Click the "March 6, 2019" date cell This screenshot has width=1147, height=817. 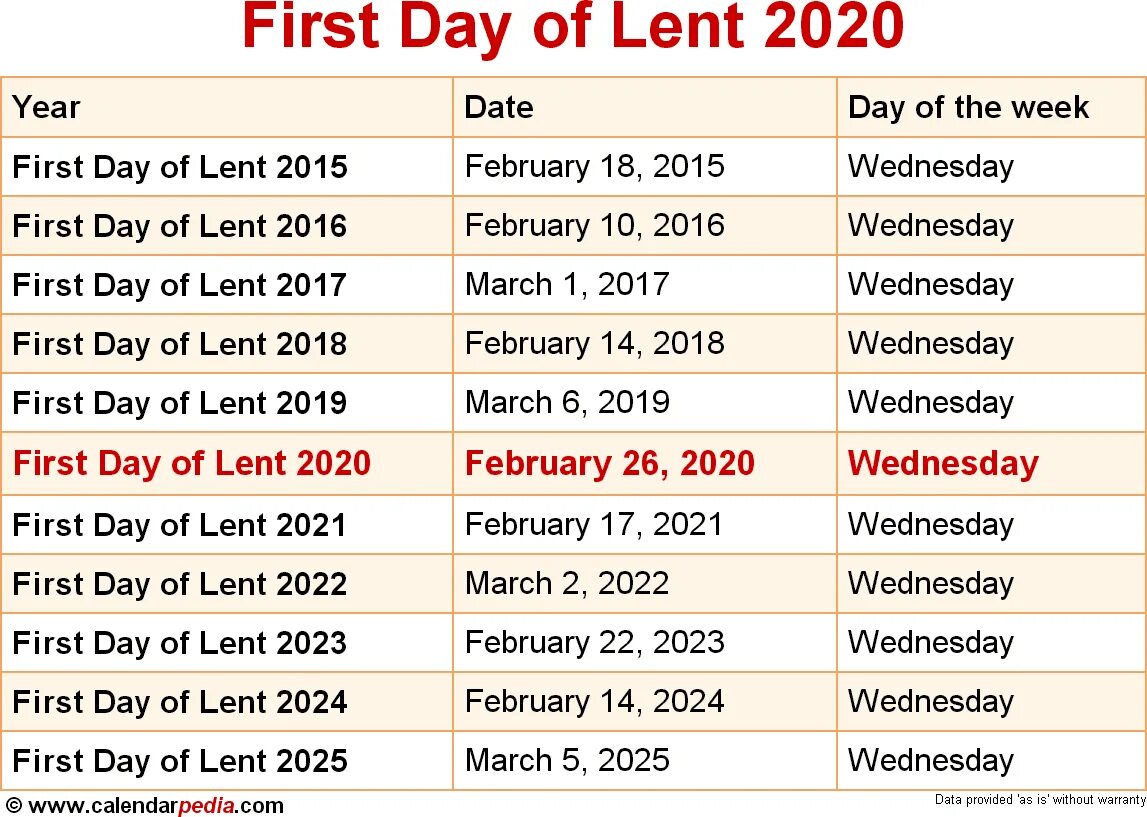[567, 403]
